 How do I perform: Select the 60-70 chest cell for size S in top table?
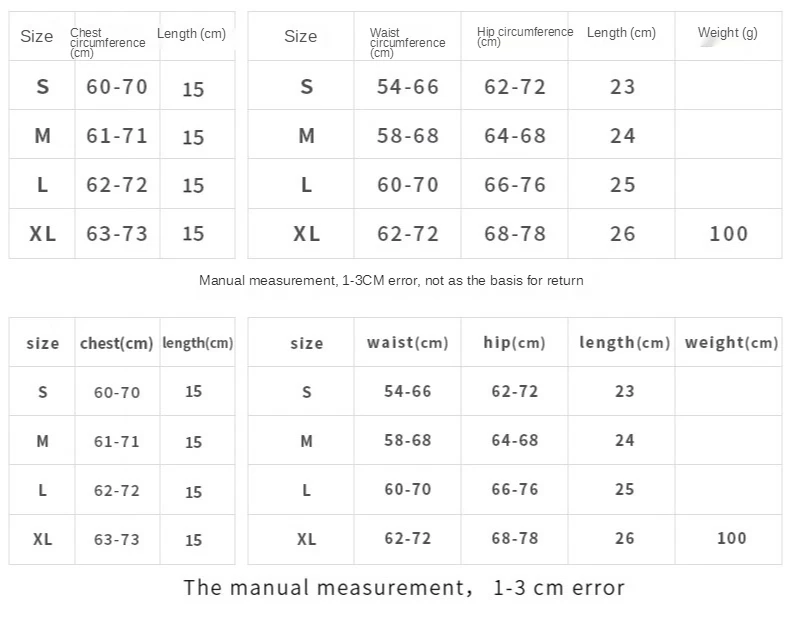tap(117, 87)
